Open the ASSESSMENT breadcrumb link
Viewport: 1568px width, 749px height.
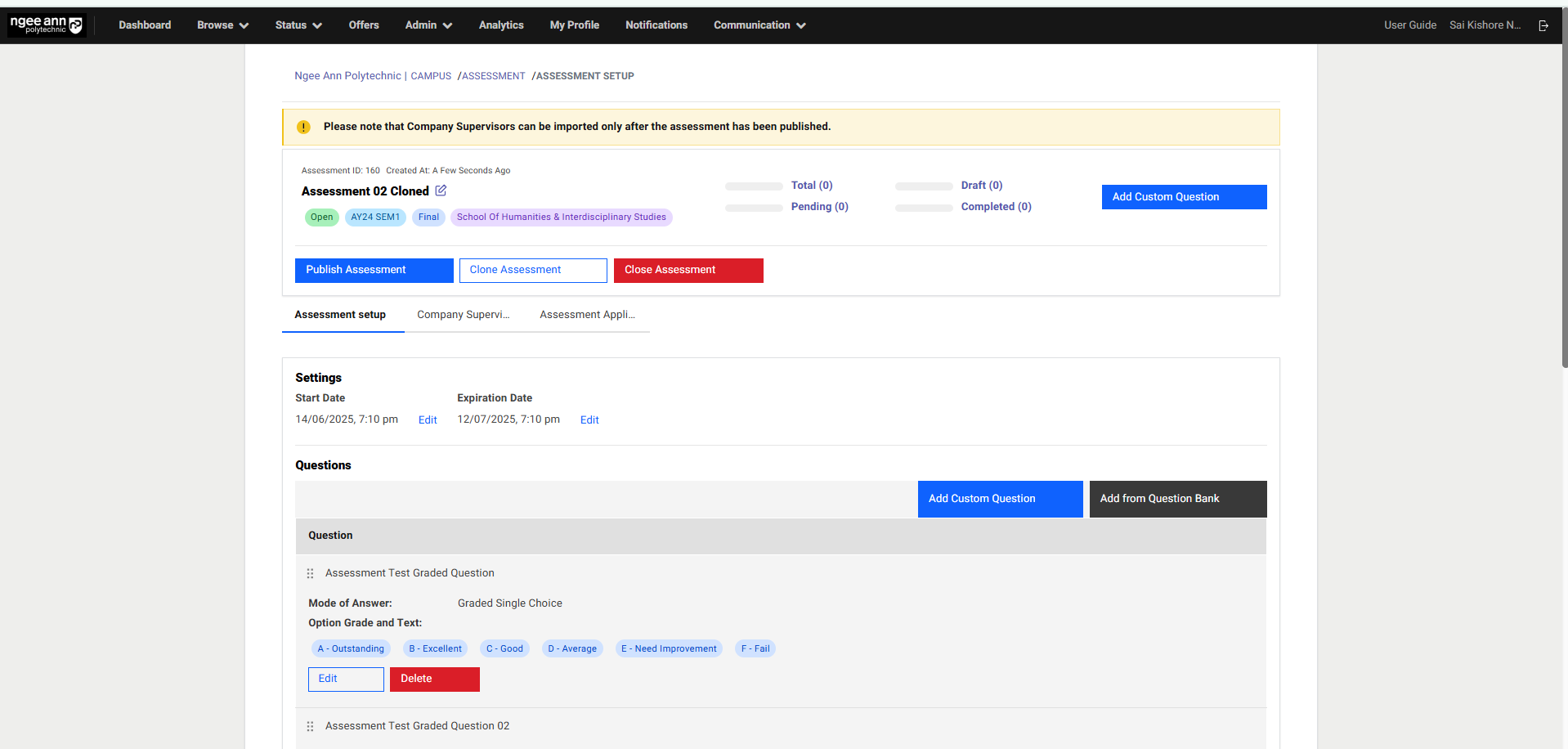494,76
